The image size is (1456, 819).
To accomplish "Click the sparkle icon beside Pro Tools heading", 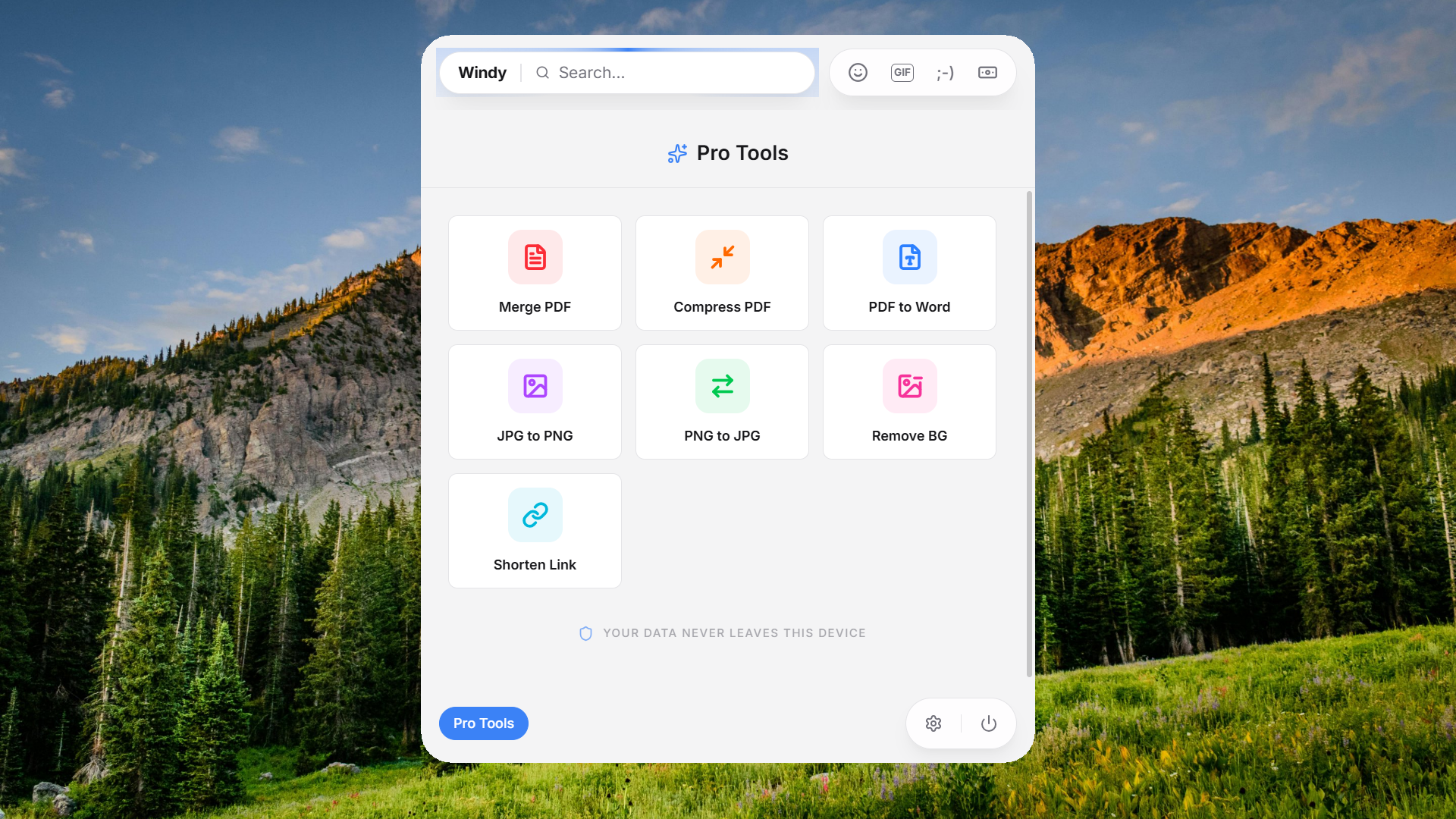I will tap(676, 153).
